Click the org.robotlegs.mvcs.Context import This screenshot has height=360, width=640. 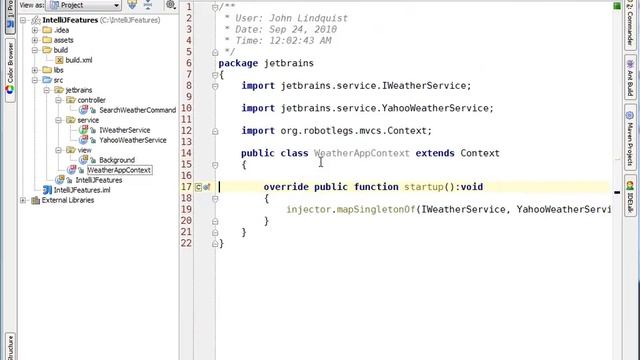coord(336,131)
